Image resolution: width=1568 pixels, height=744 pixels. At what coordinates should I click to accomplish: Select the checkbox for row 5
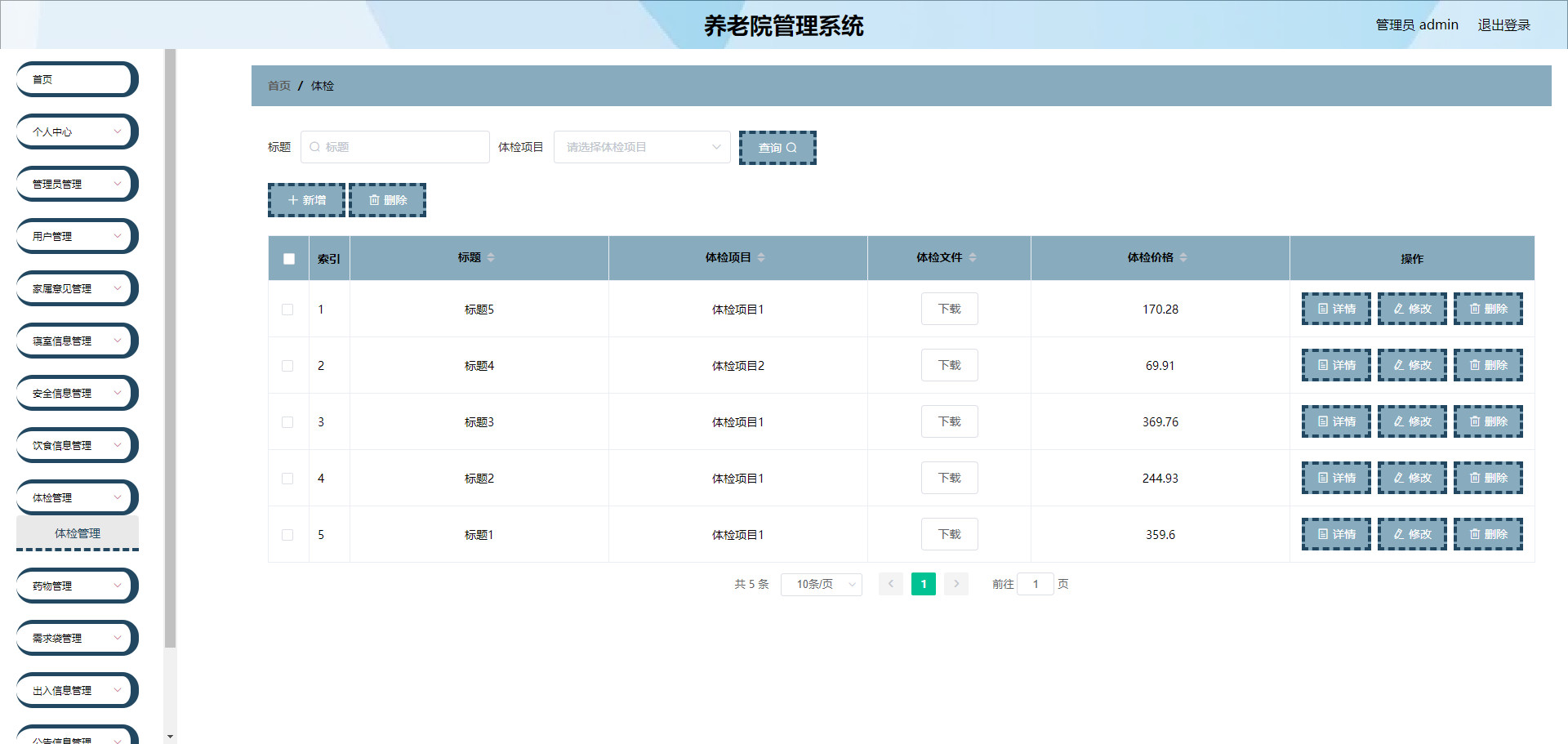click(x=287, y=535)
